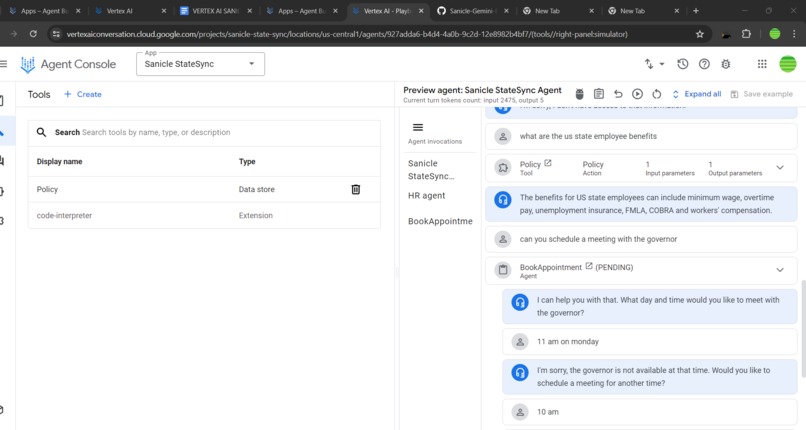Screen dimensions: 806x430
Task: Click the Chrome profile green circle
Action: pyautogui.click(x=775, y=34)
